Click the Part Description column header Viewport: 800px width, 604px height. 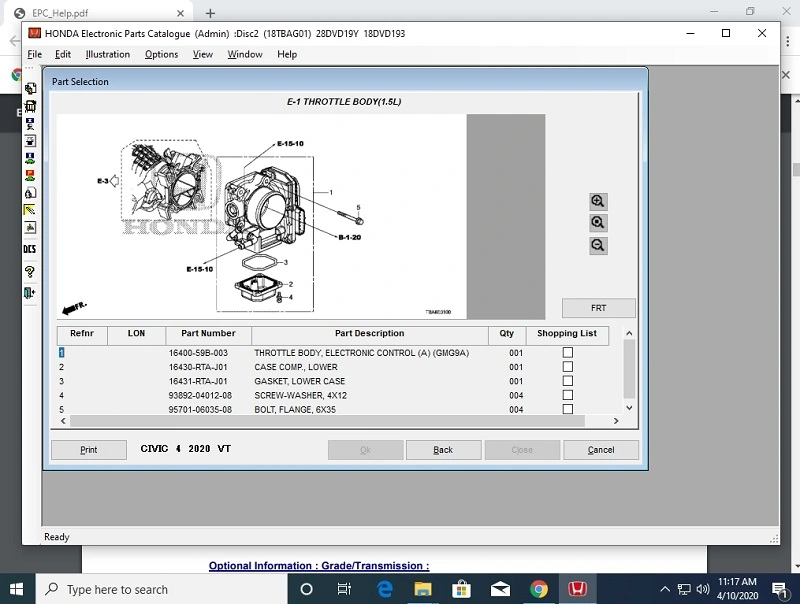click(x=369, y=334)
